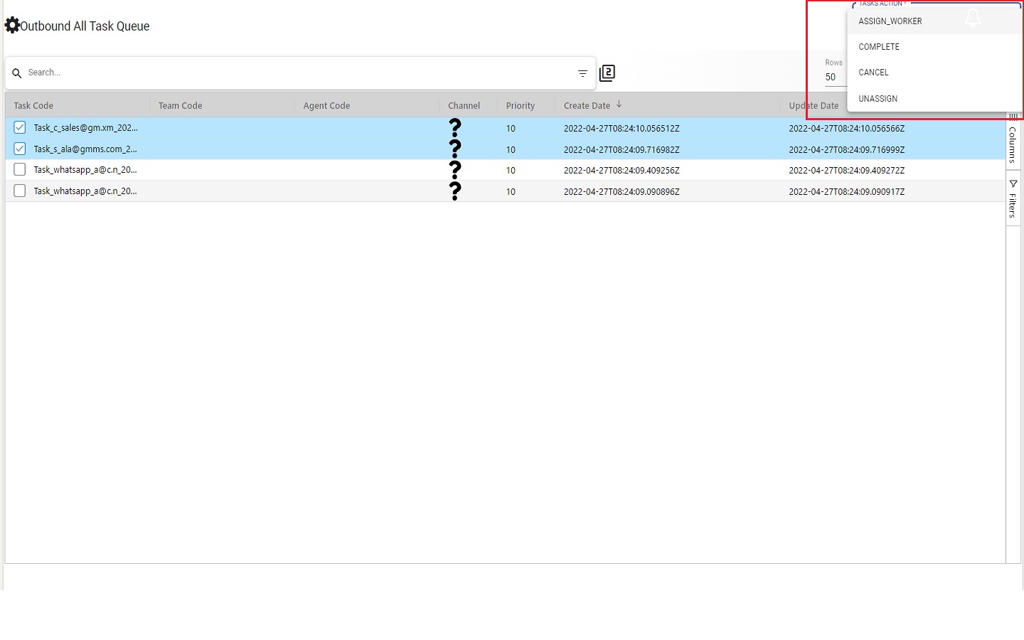Screen dimensions: 1024x640
Task: Click the channel icon in the last row
Action: [455, 191]
